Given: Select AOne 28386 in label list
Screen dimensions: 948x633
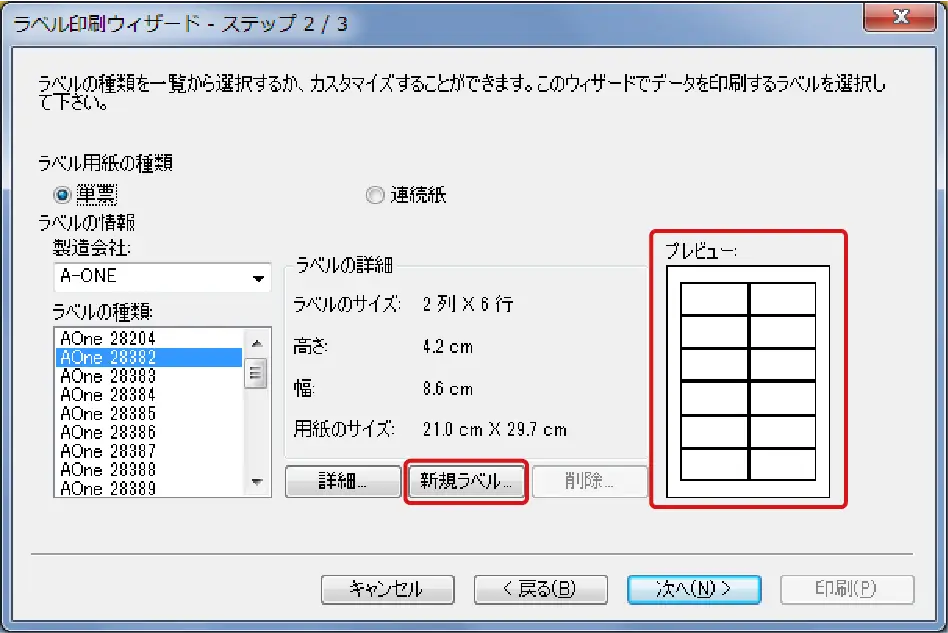Looking at the screenshot, I should point(149,432).
